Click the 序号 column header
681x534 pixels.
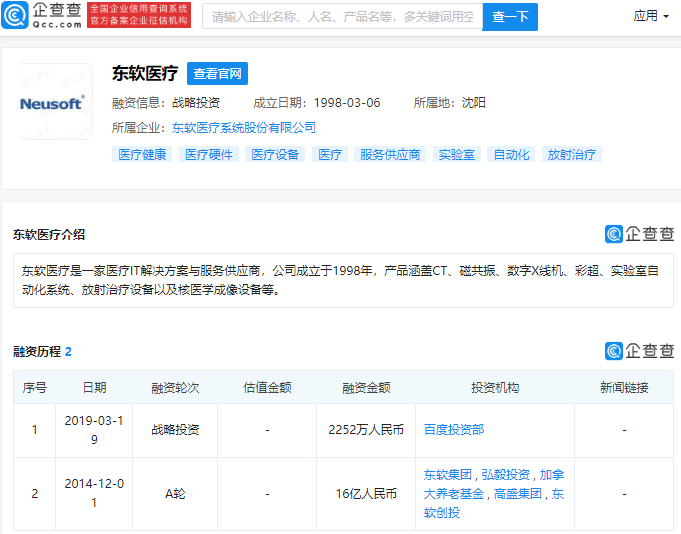click(x=34, y=387)
